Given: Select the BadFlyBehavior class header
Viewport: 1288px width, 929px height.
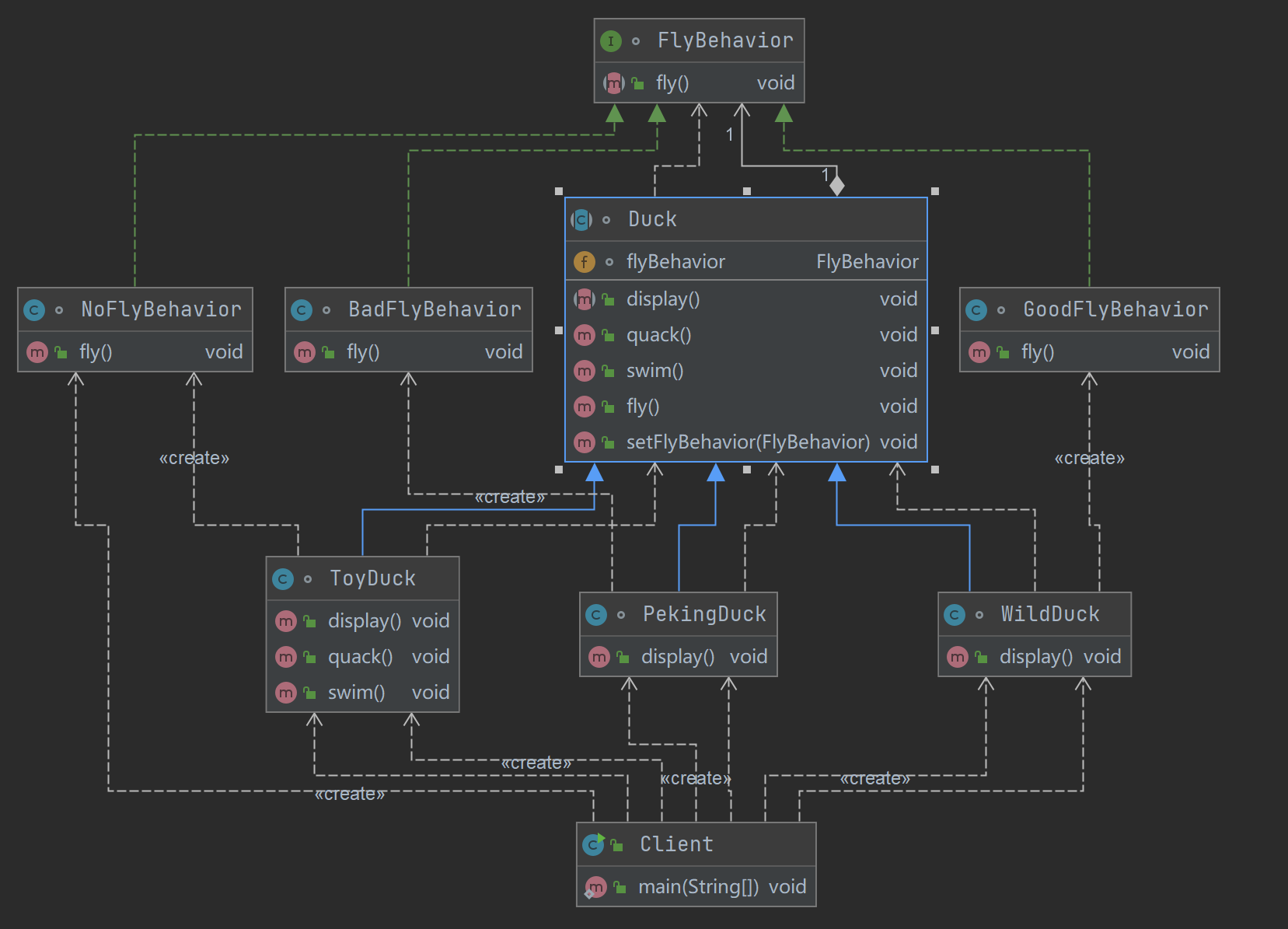Looking at the screenshot, I should (x=434, y=309).
